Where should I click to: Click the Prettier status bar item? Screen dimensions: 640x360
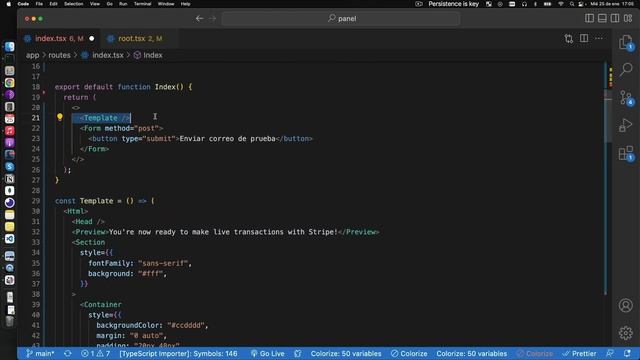coord(580,353)
